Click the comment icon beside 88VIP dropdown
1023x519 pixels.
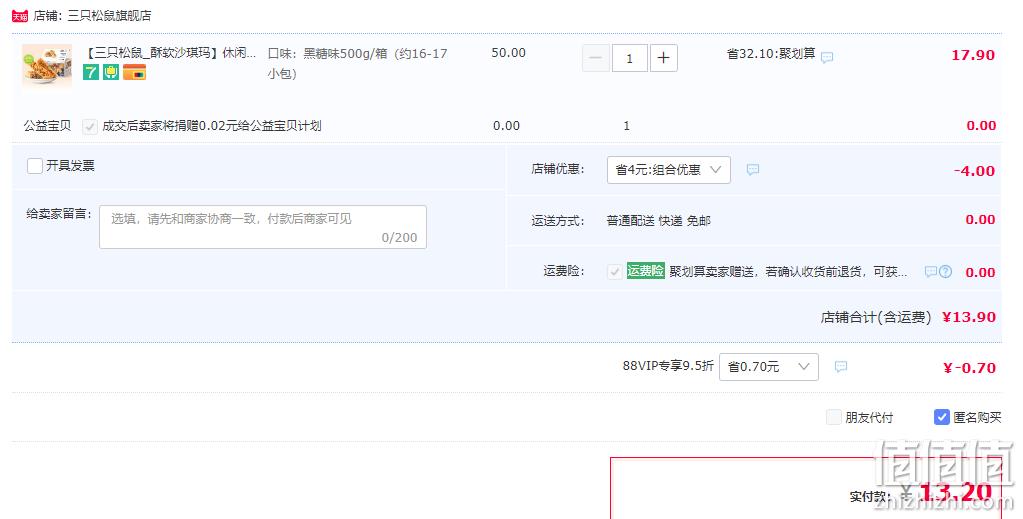click(x=841, y=367)
